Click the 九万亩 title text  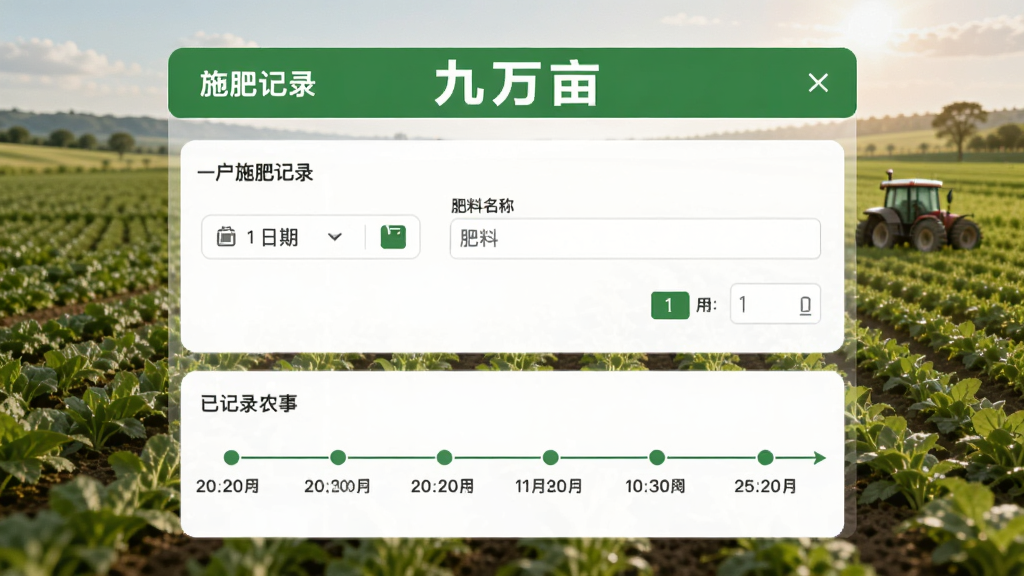click(x=516, y=83)
